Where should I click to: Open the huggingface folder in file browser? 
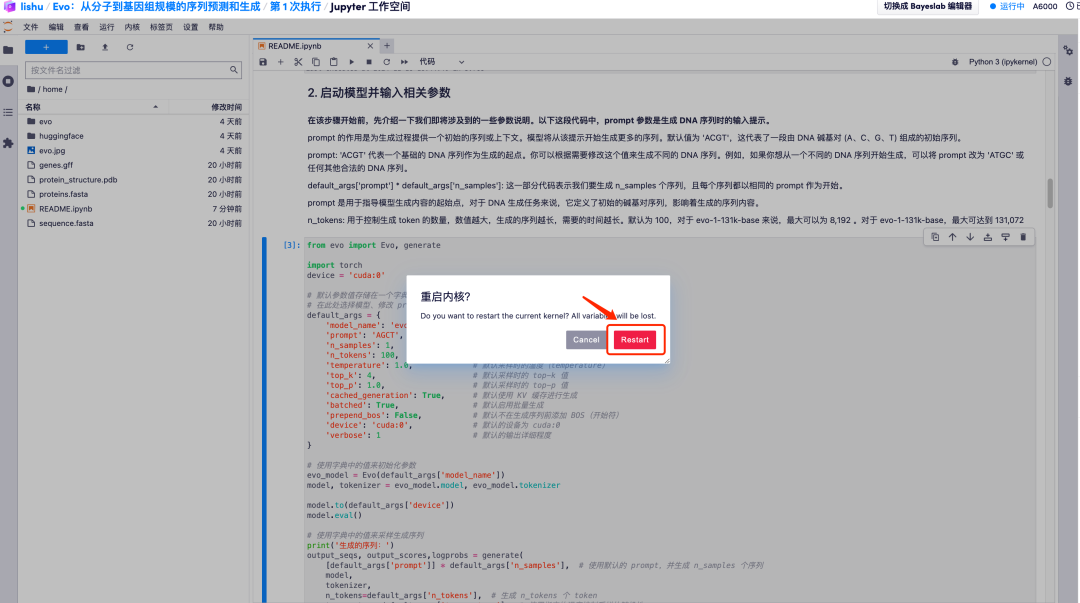pos(61,136)
